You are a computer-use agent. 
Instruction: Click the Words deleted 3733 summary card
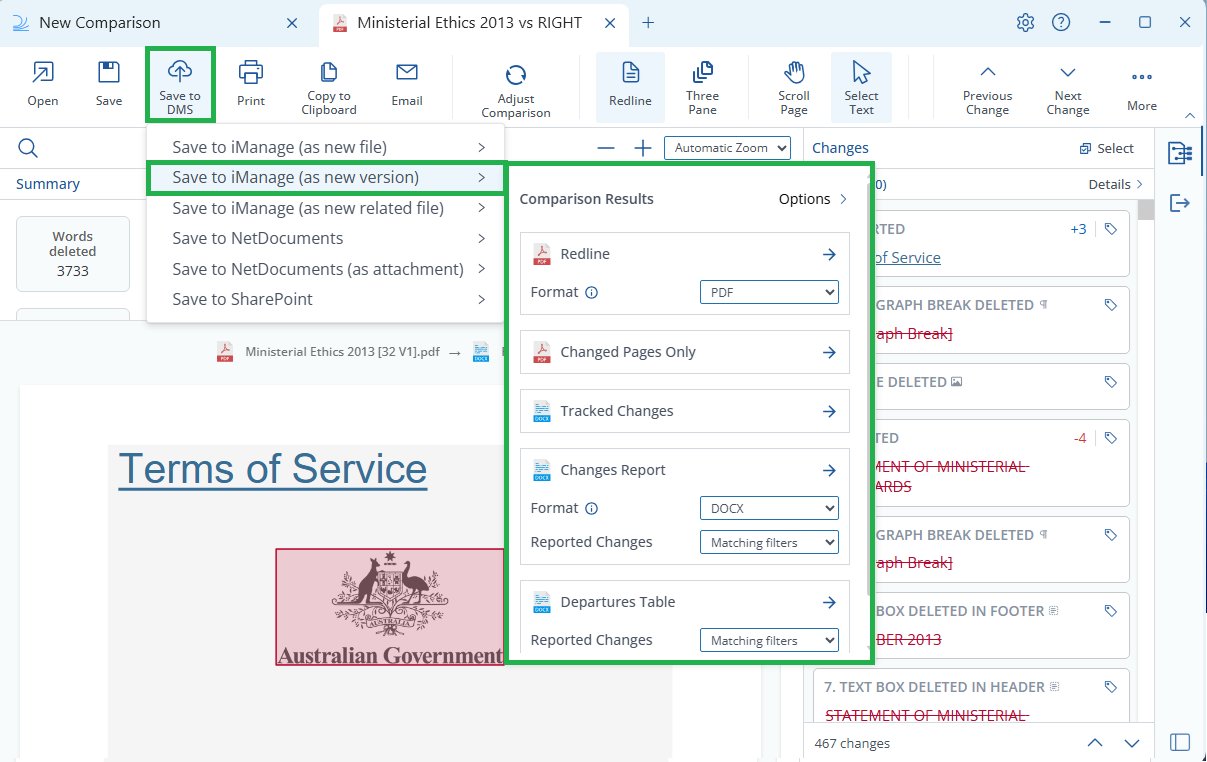point(73,254)
